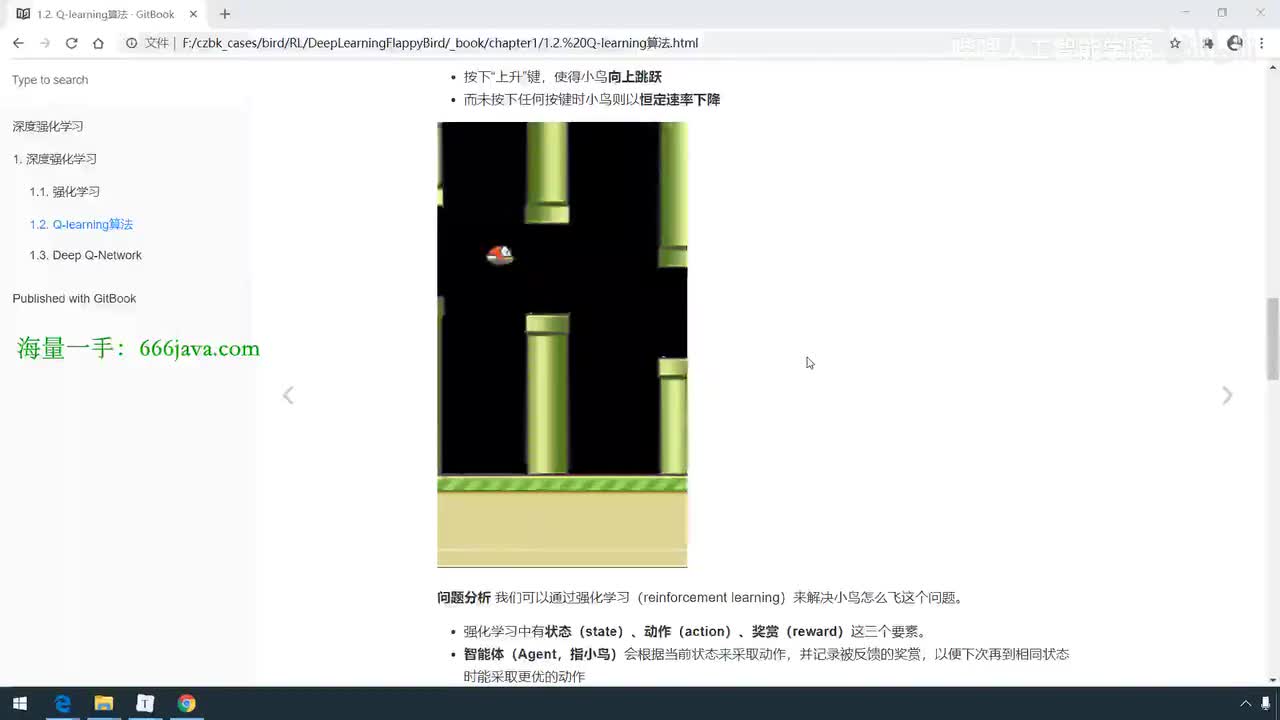Launch Edge from the taskbar
The width and height of the screenshot is (1280, 720).
pos(62,703)
